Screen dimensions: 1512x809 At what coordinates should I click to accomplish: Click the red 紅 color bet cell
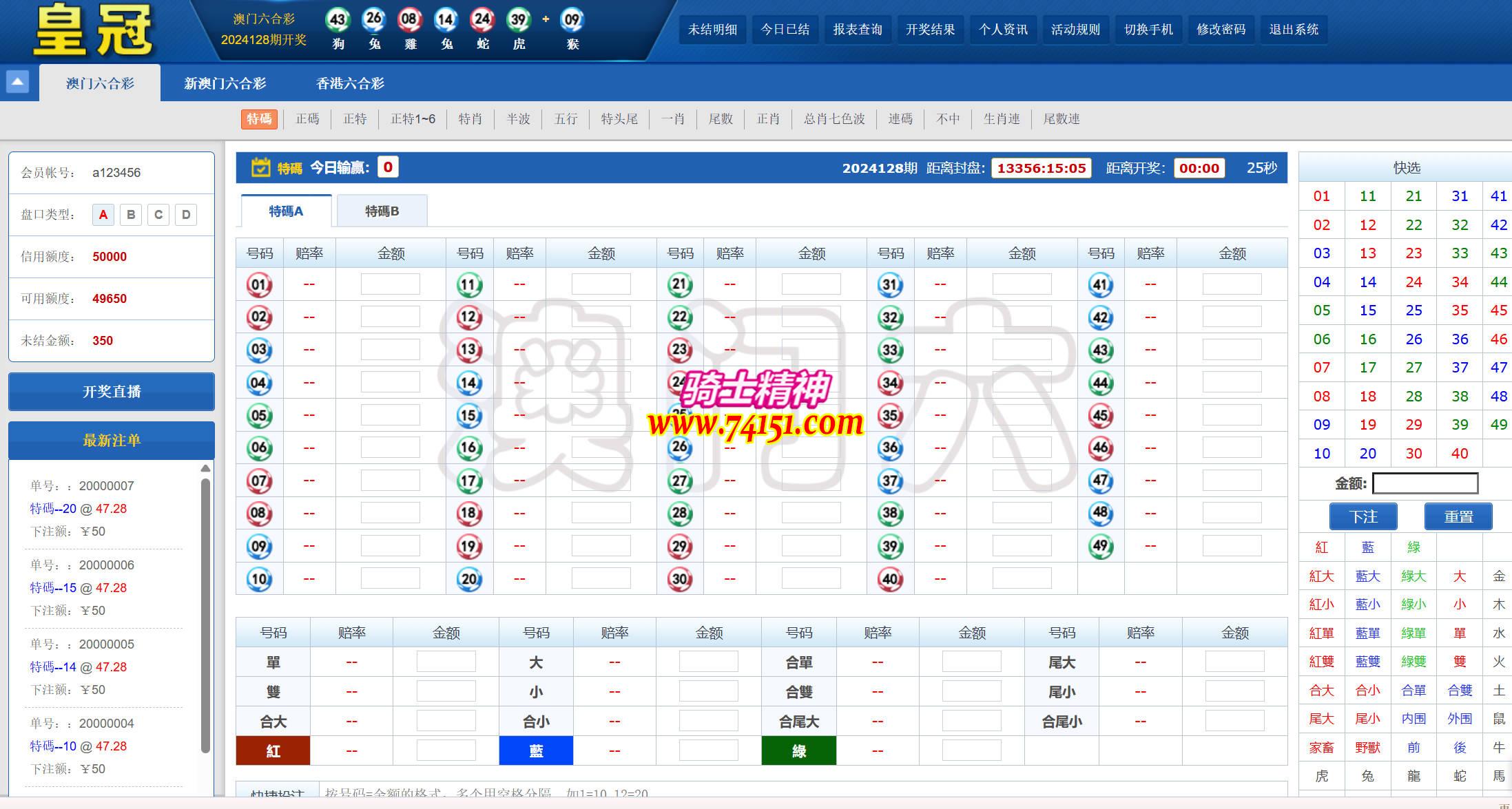pyautogui.click(x=273, y=750)
